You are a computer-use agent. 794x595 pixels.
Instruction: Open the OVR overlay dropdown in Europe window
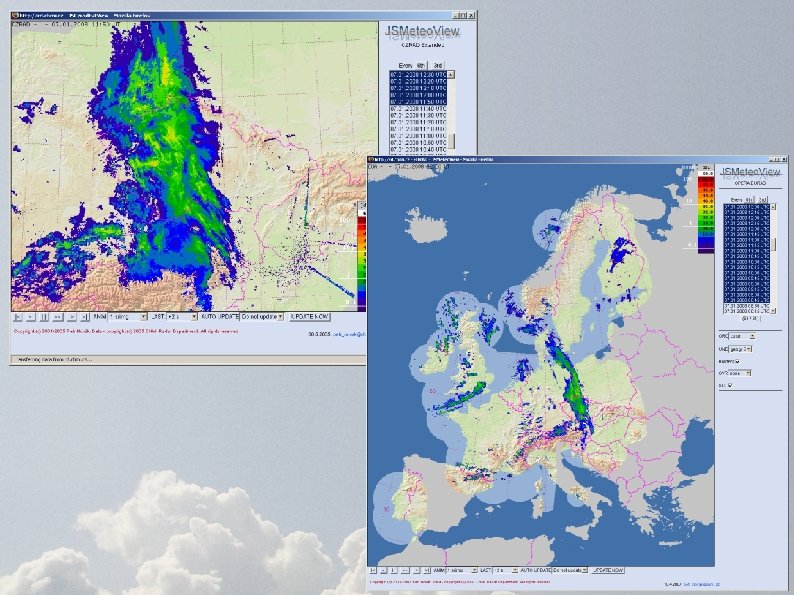pos(740,373)
